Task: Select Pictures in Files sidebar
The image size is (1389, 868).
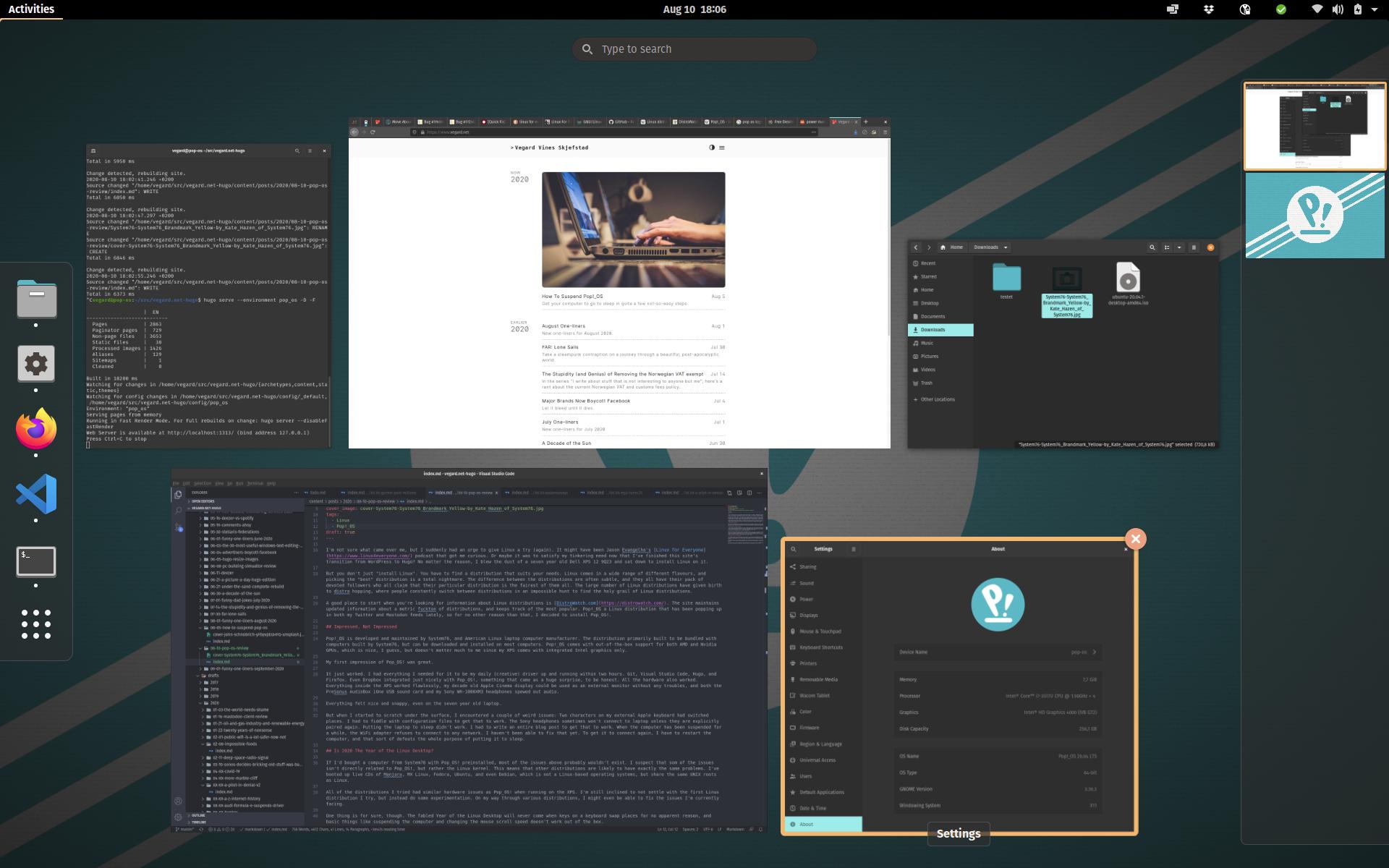Action: (x=940, y=356)
